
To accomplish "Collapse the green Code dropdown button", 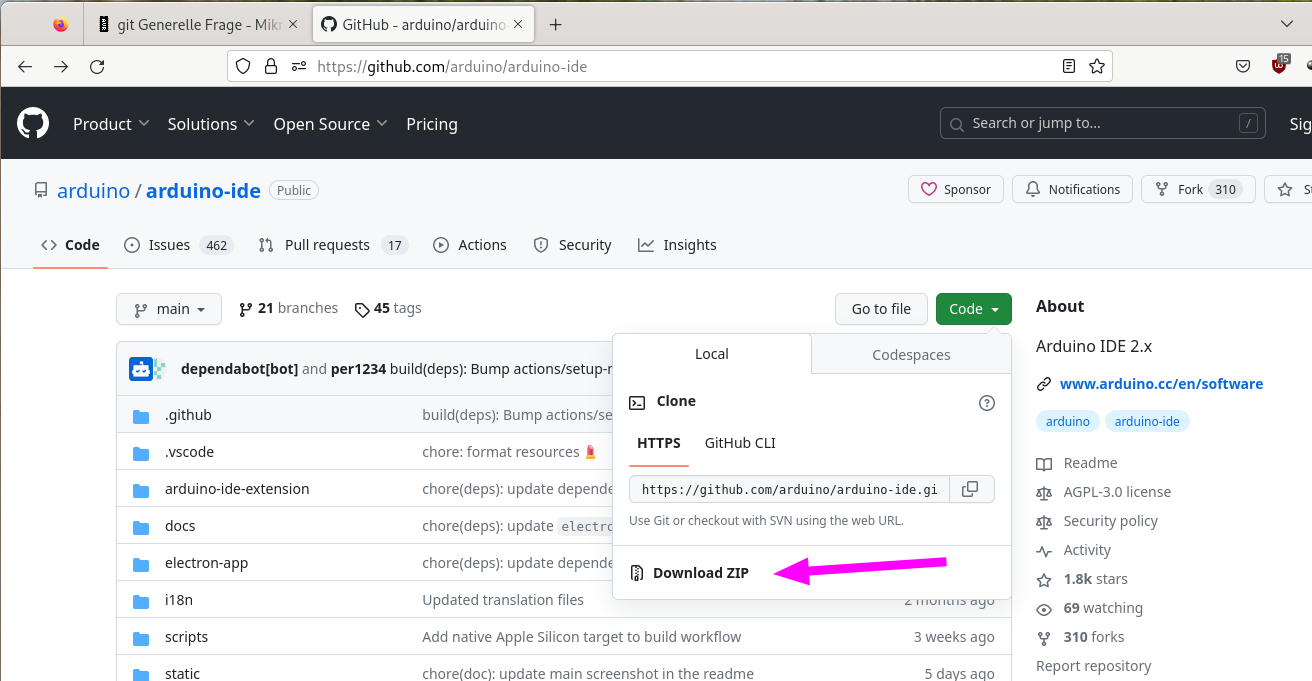I will pos(973,309).
